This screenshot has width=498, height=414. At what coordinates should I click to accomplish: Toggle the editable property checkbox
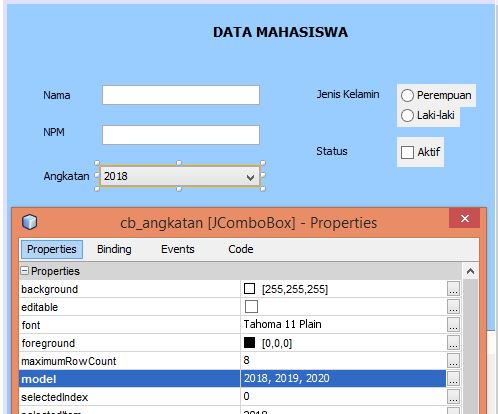coord(251,307)
